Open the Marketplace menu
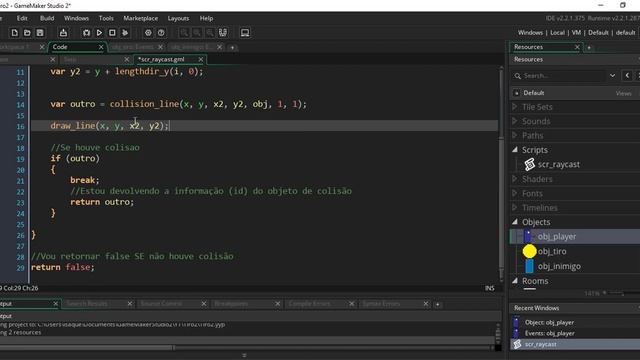Screen dimensions: 640x360 pyautogui.click(x=140, y=18)
